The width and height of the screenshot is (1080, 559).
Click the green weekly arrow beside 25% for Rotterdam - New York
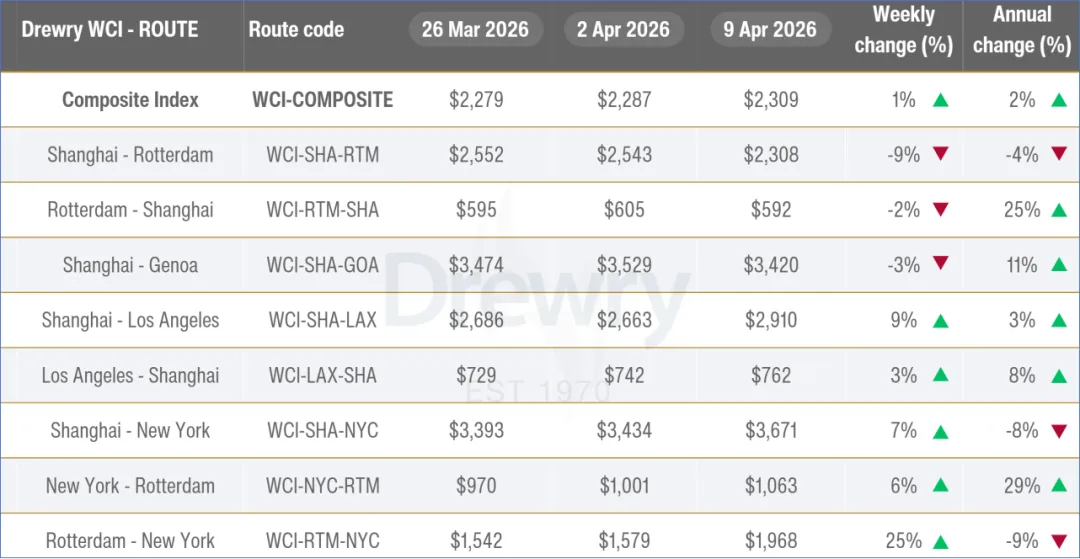[941, 542]
